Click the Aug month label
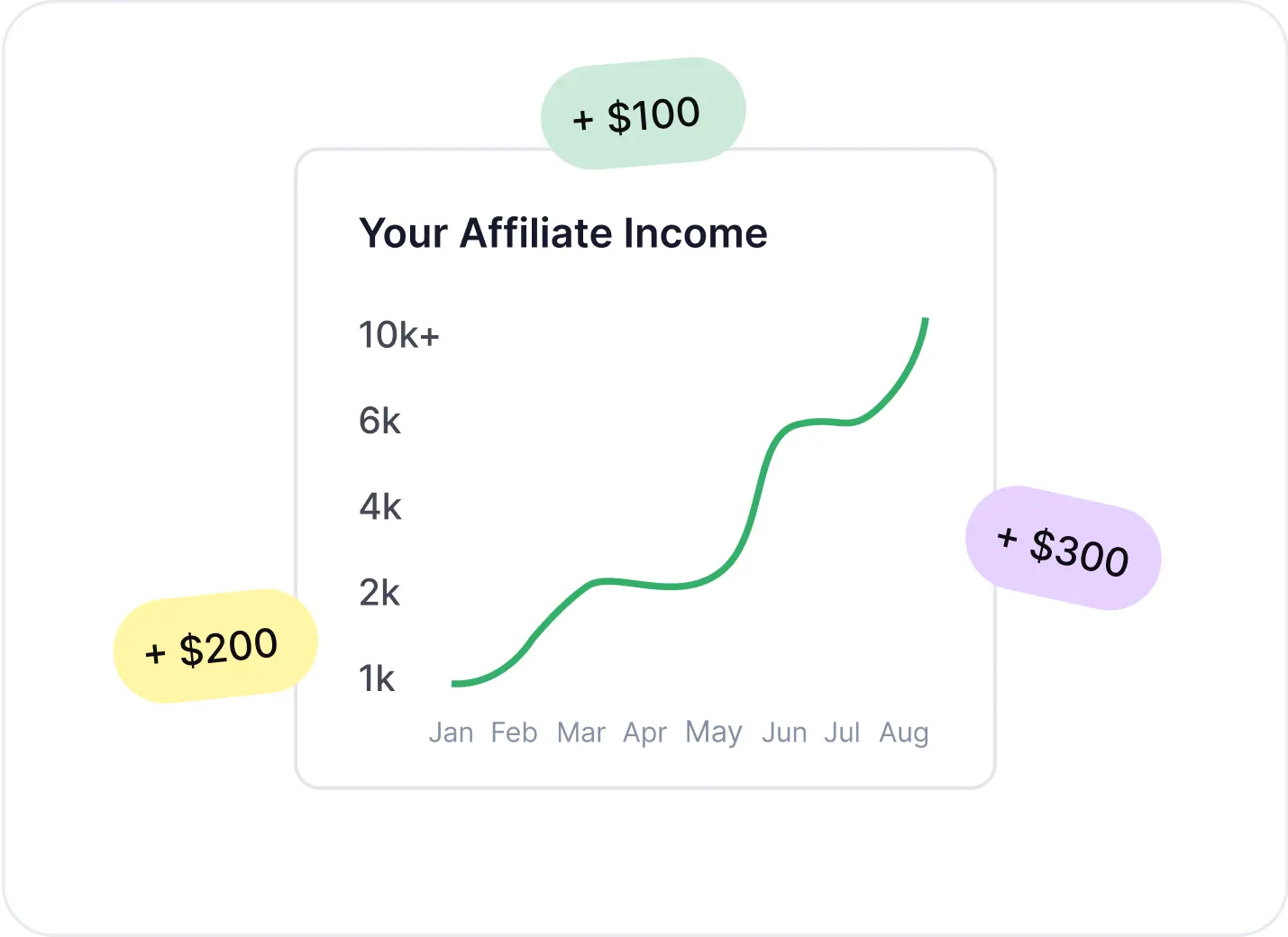 tap(904, 733)
